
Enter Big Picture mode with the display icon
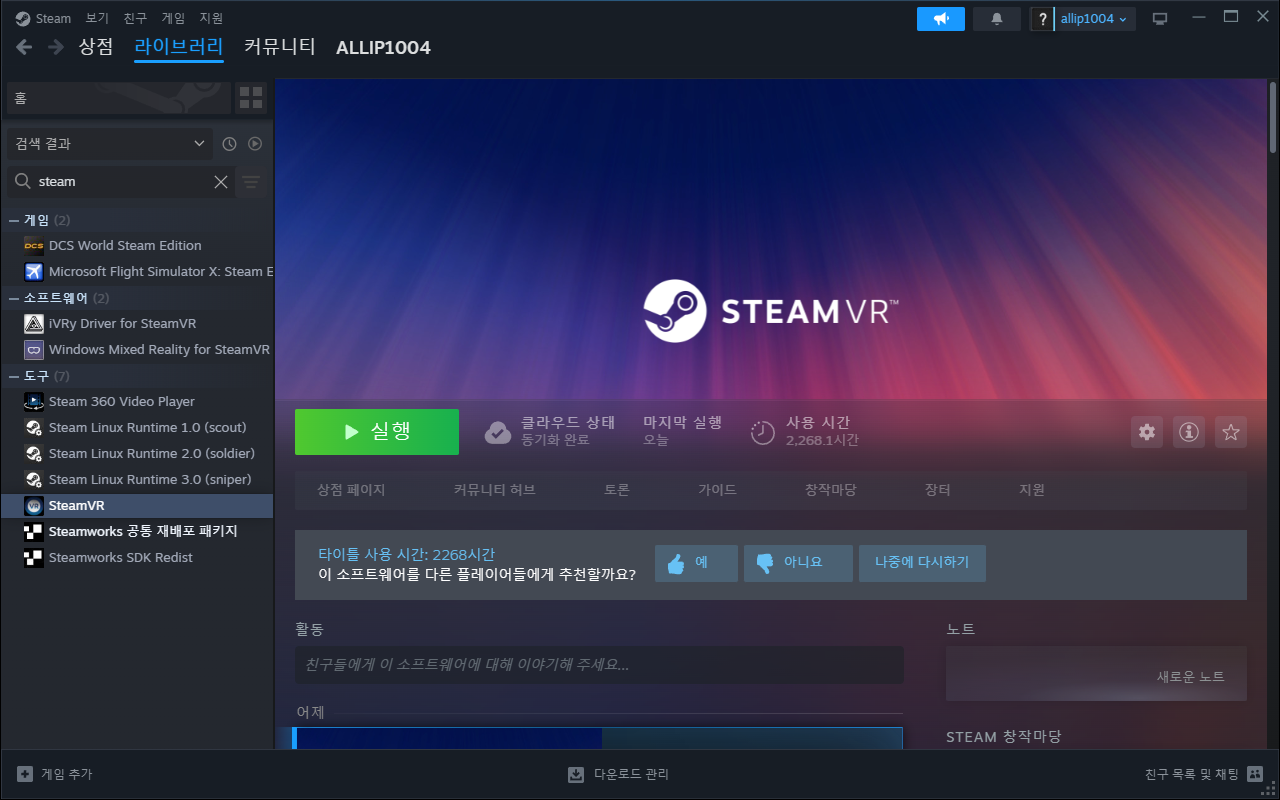tap(1159, 17)
